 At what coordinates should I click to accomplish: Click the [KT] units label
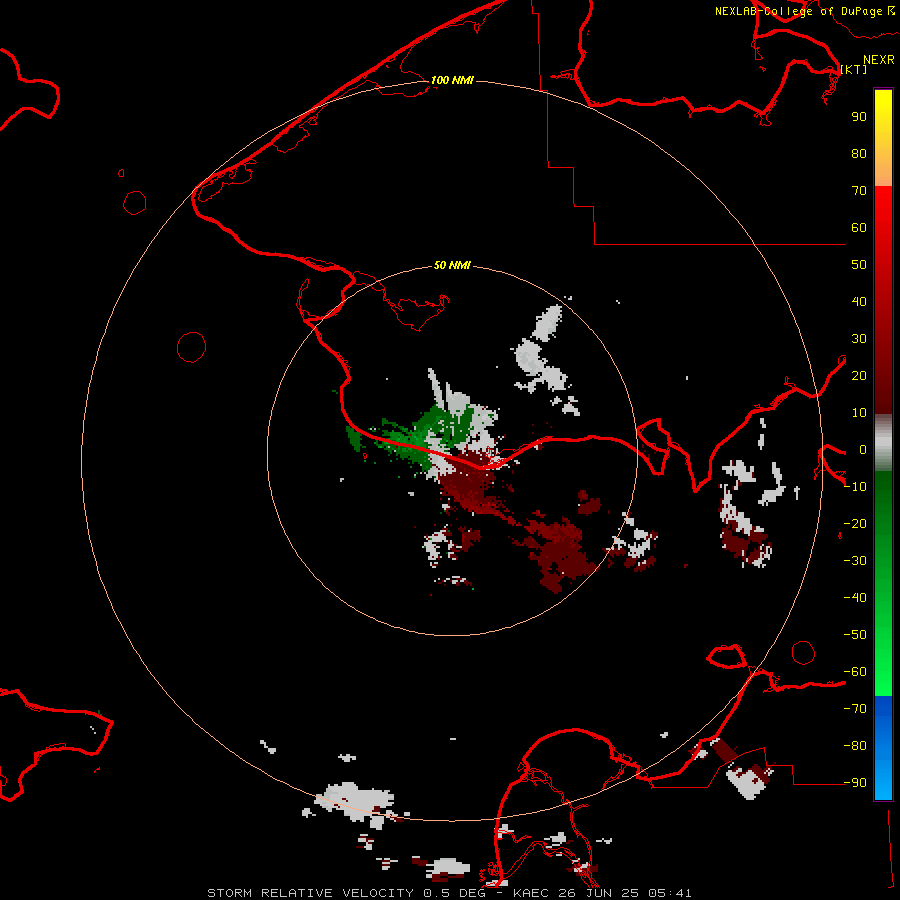pyautogui.click(x=854, y=69)
